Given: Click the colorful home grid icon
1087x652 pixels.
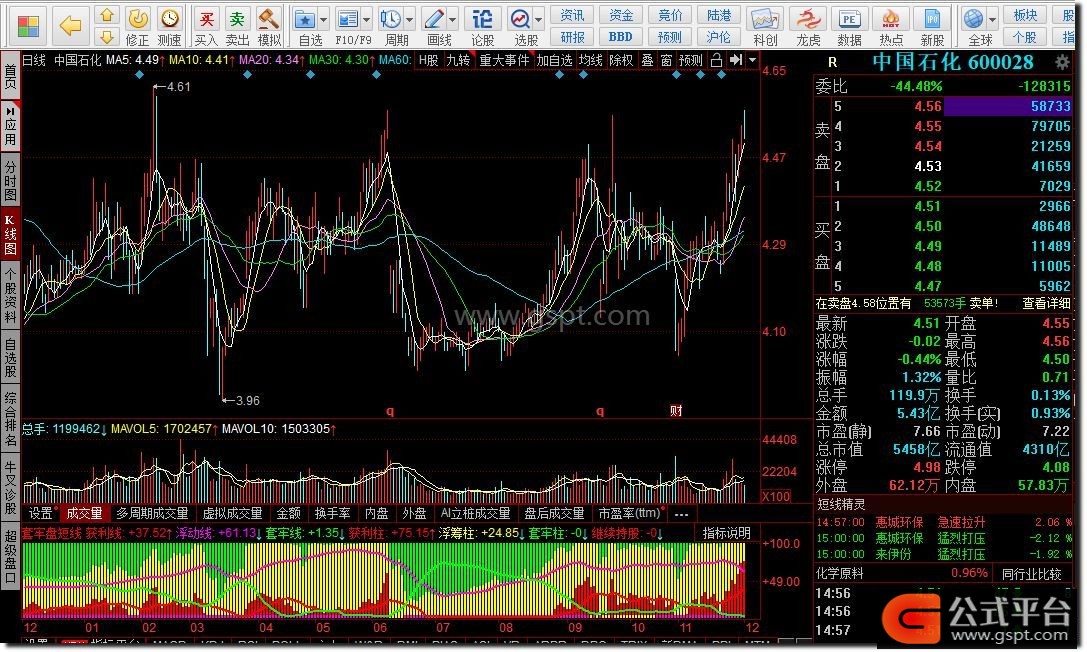Looking at the screenshot, I should [x=28, y=26].
